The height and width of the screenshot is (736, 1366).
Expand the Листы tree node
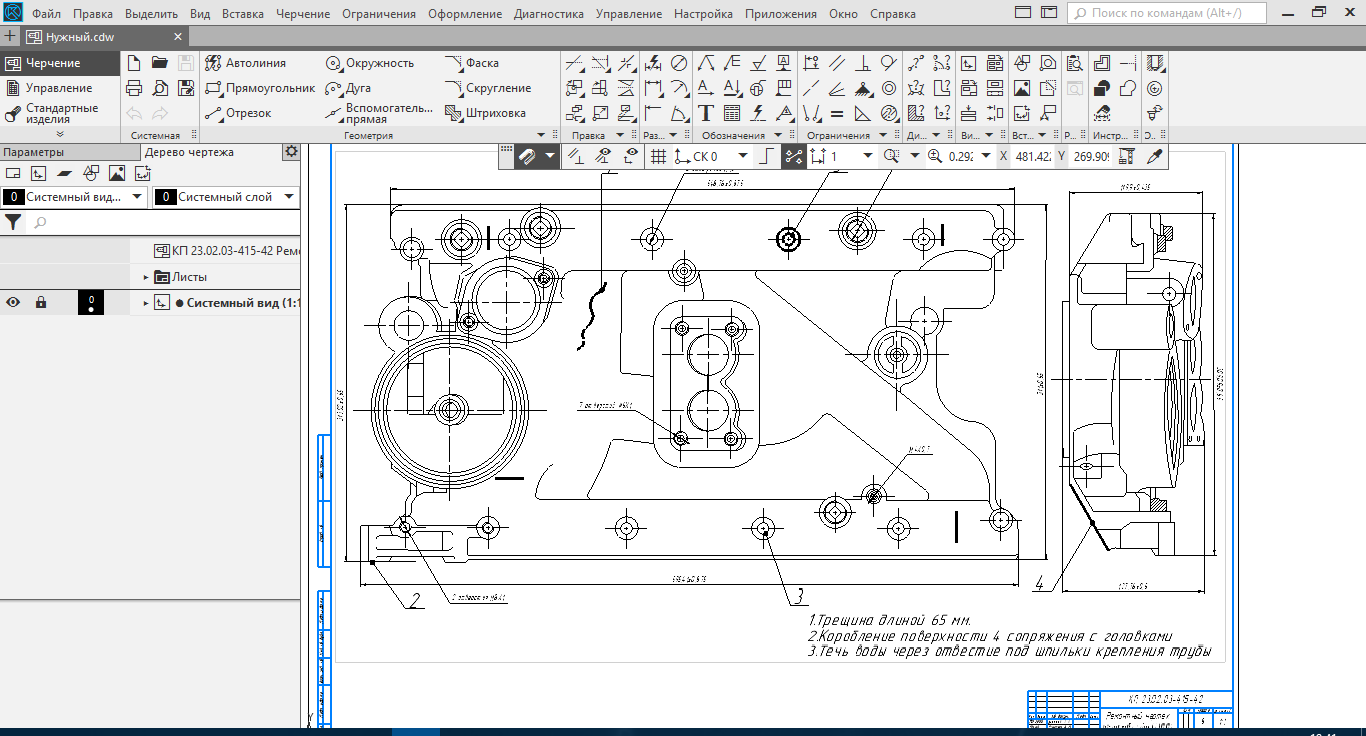(x=146, y=277)
